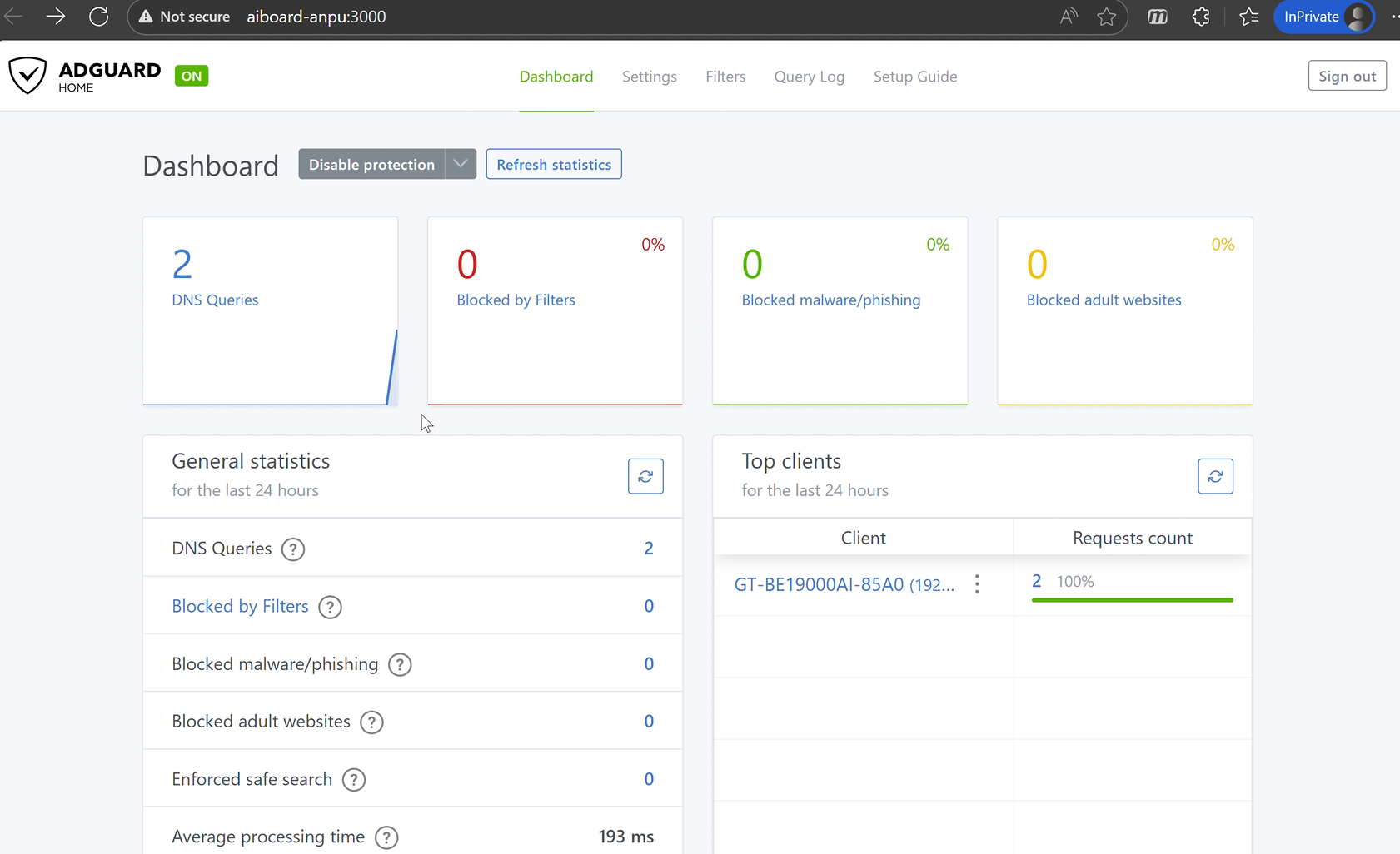Show help for Average processing time
Screen dimensions: 1400x854
(x=386, y=837)
